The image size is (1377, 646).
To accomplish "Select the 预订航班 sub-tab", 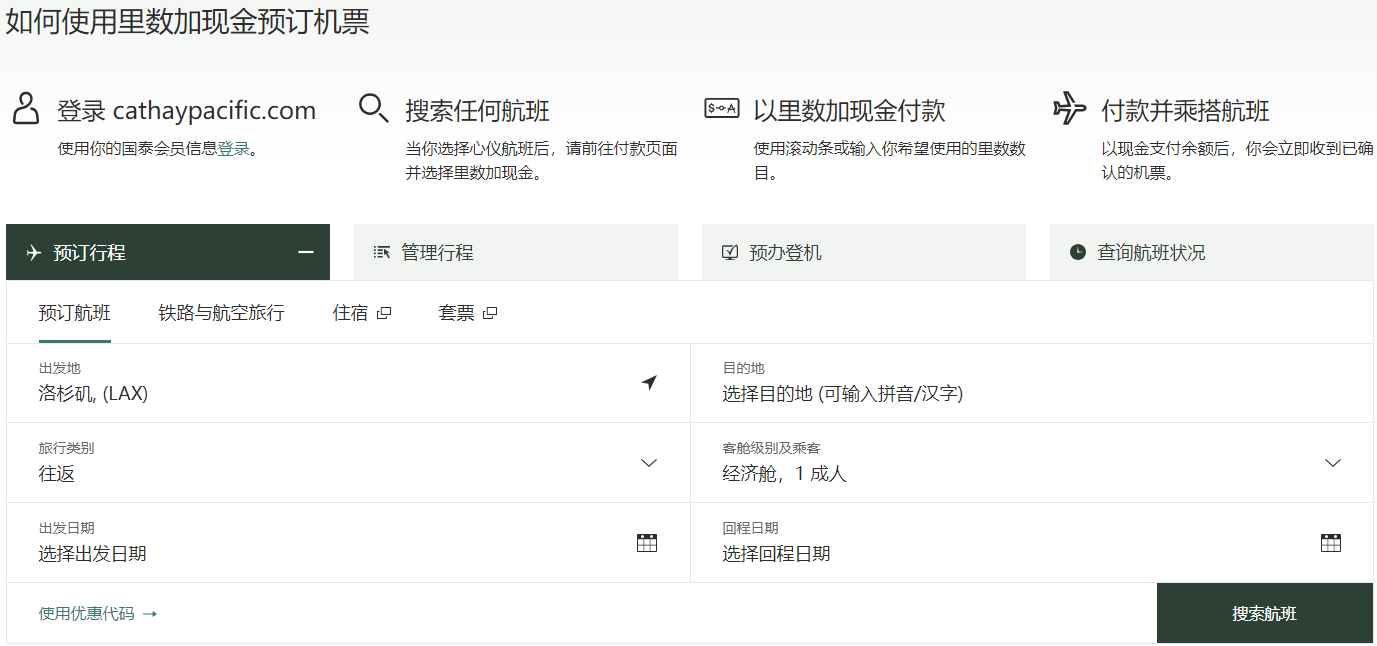I will tap(75, 313).
